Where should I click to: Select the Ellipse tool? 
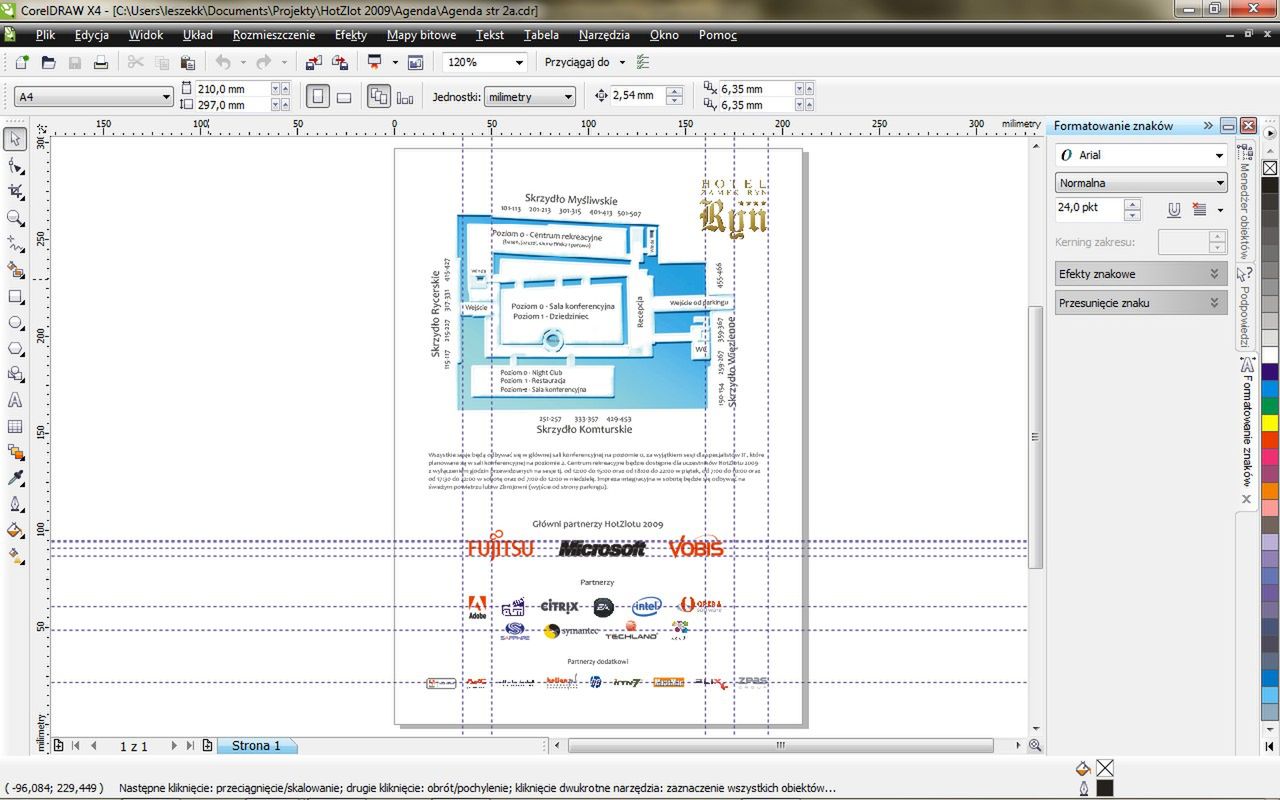pos(15,322)
